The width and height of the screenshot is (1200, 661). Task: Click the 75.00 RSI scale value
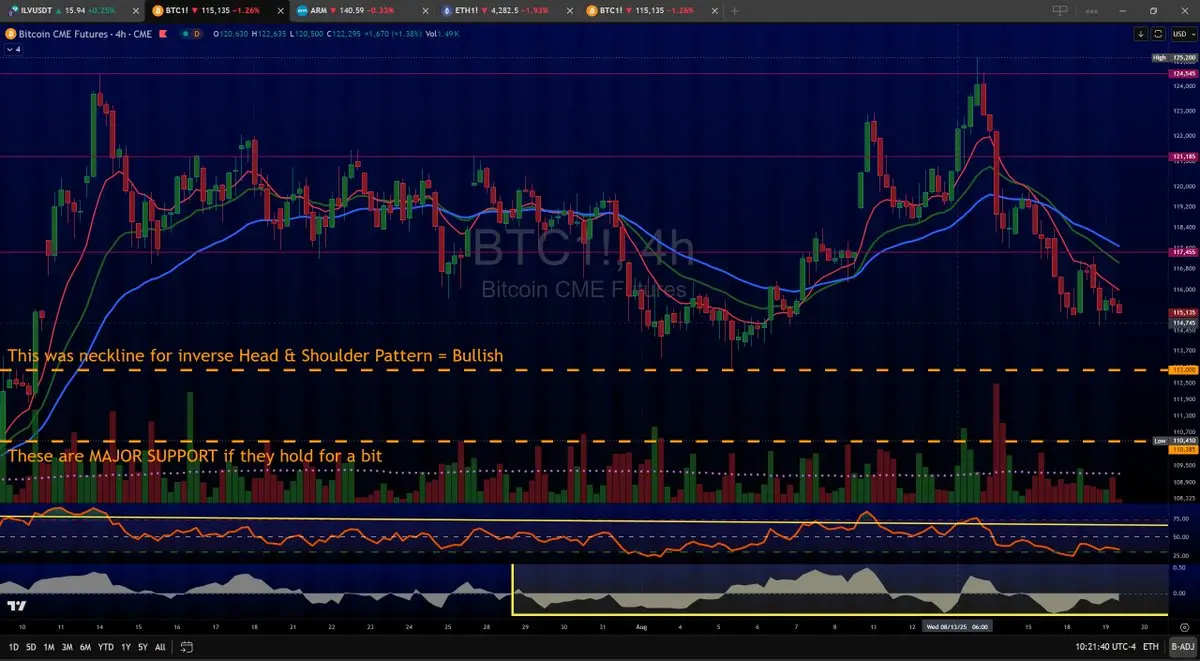[1179, 519]
